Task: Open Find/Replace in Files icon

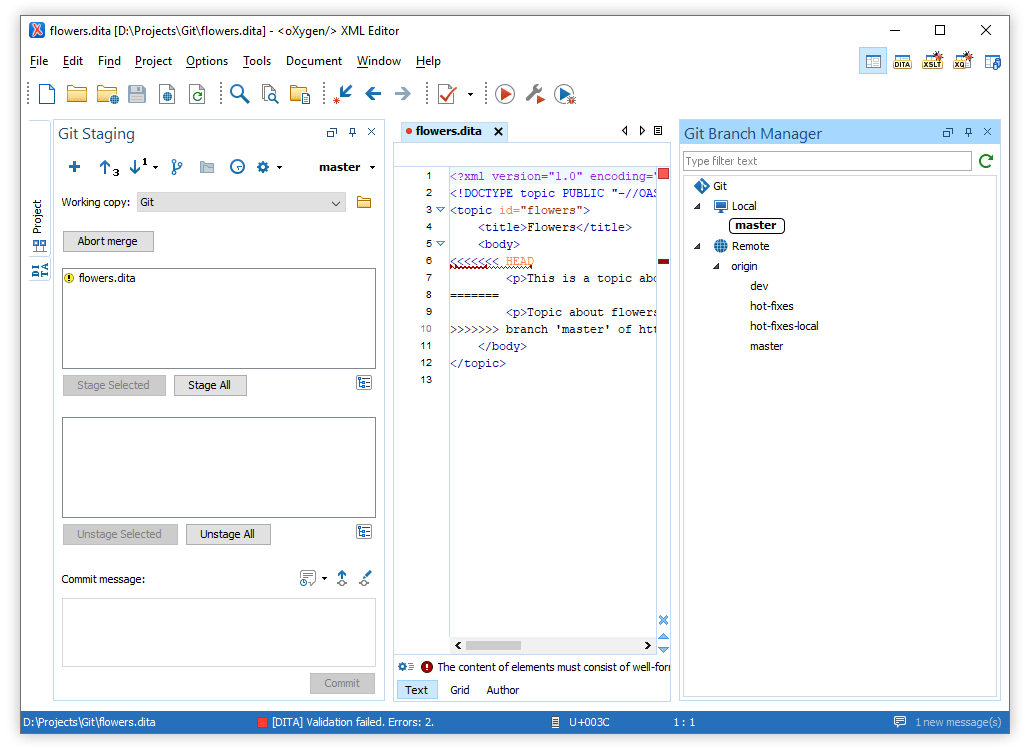Action: pos(270,94)
